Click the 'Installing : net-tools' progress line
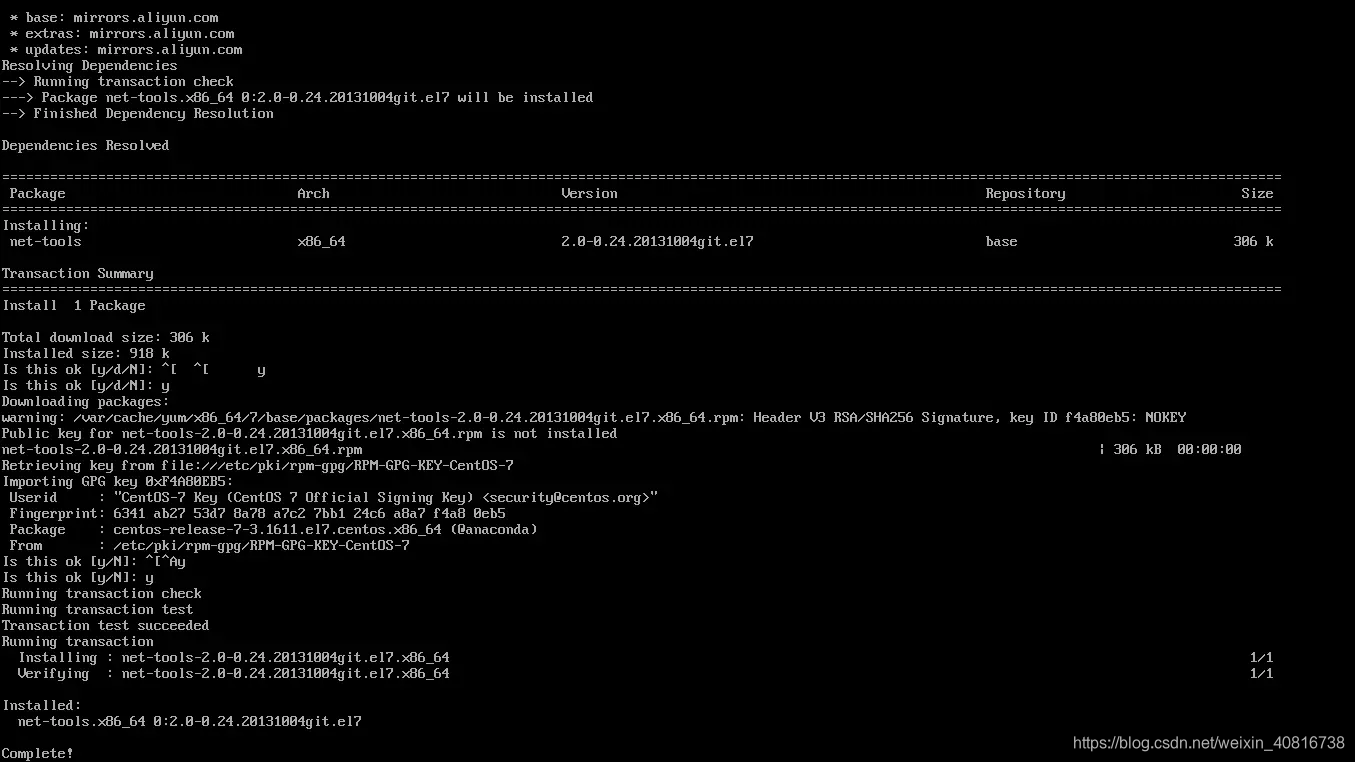 click(x=234, y=658)
